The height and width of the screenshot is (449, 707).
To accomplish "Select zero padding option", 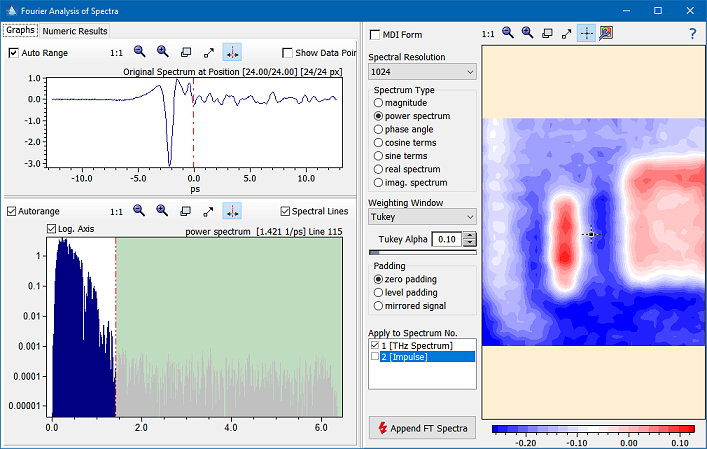I will click(378, 279).
